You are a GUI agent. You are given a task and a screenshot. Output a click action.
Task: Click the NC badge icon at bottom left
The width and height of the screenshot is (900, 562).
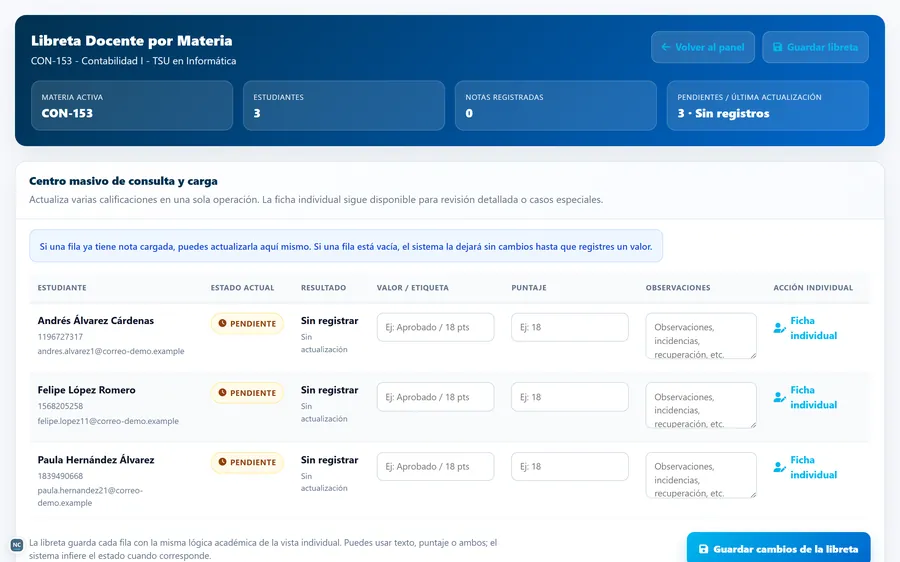17,545
